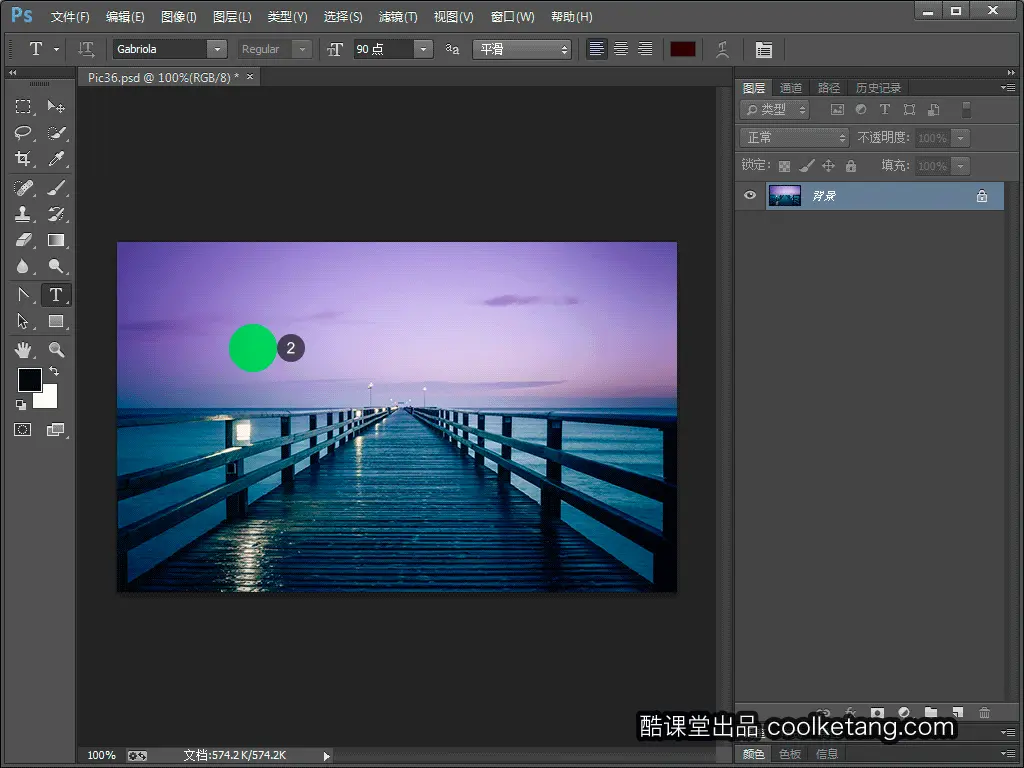
Task: Open the Gabriola font family dropdown
Action: pyautogui.click(x=217, y=49)
